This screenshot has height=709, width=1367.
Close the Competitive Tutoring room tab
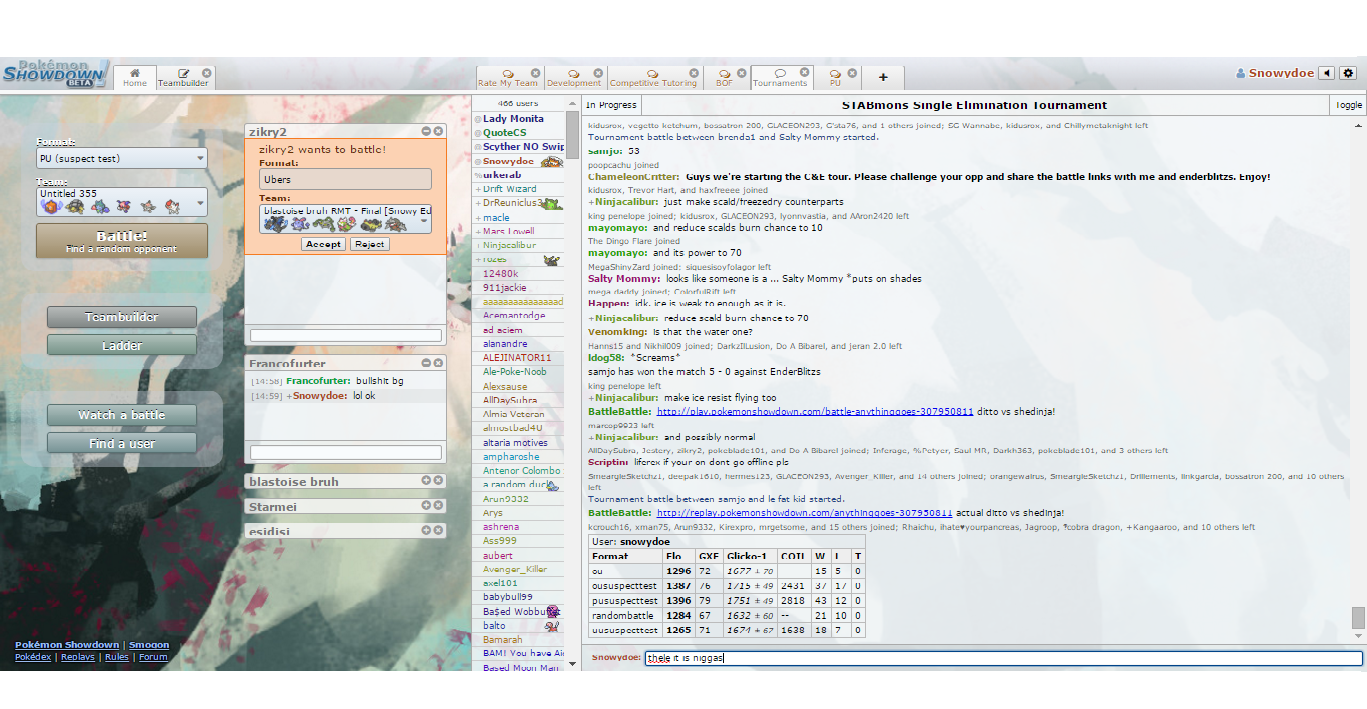click(x=693, y=73)
